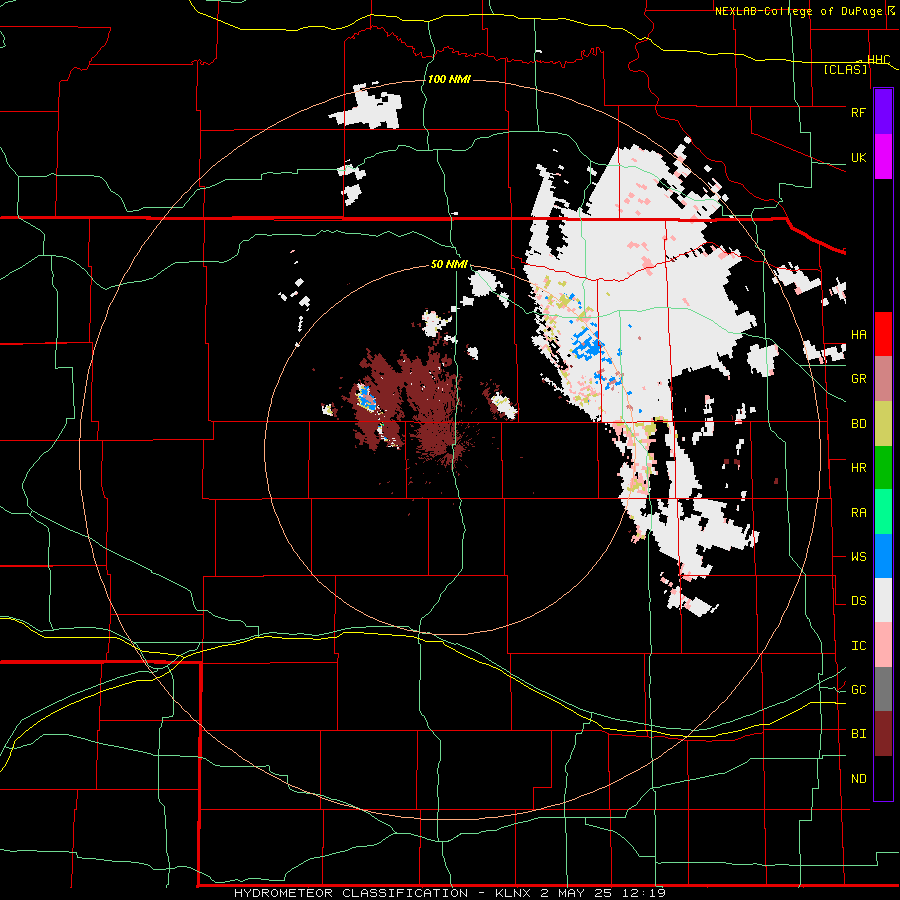Viewport: 900px width, 900px height.
Task: Click the HHC product label
Action: (878, 59)
